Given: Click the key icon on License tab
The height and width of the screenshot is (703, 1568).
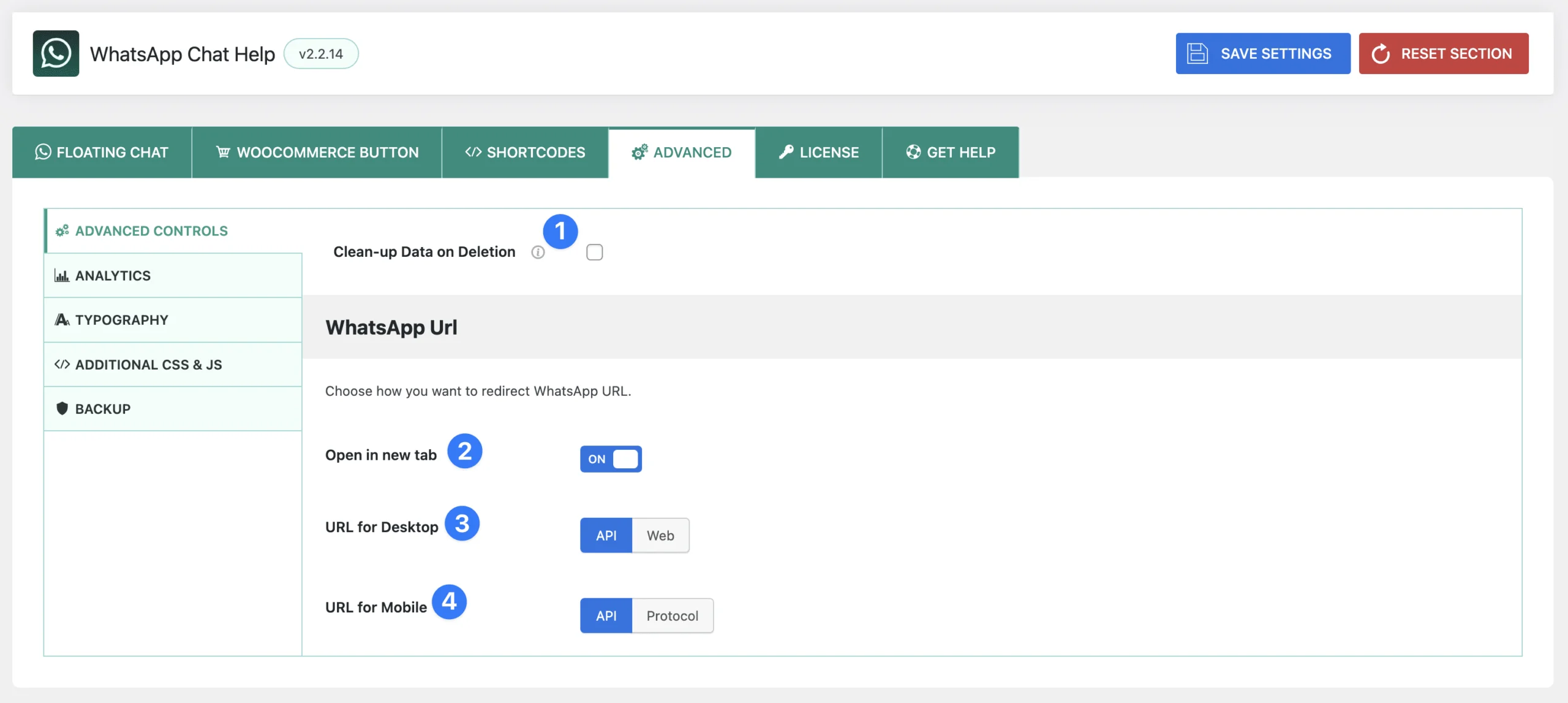Looking at the screenshot, I should [x=786, y=152].
